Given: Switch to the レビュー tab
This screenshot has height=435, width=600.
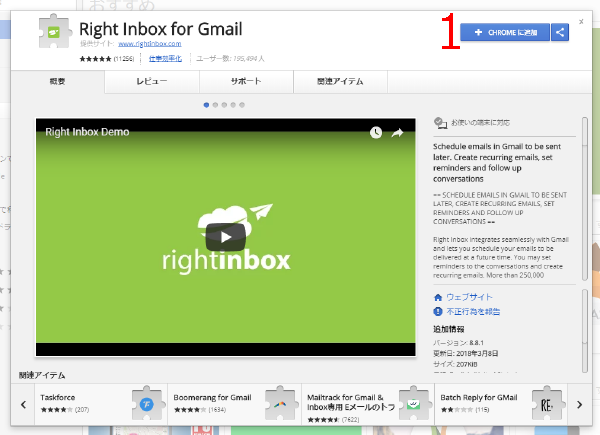Looking at the screenshot, I should tap(152, 81).
